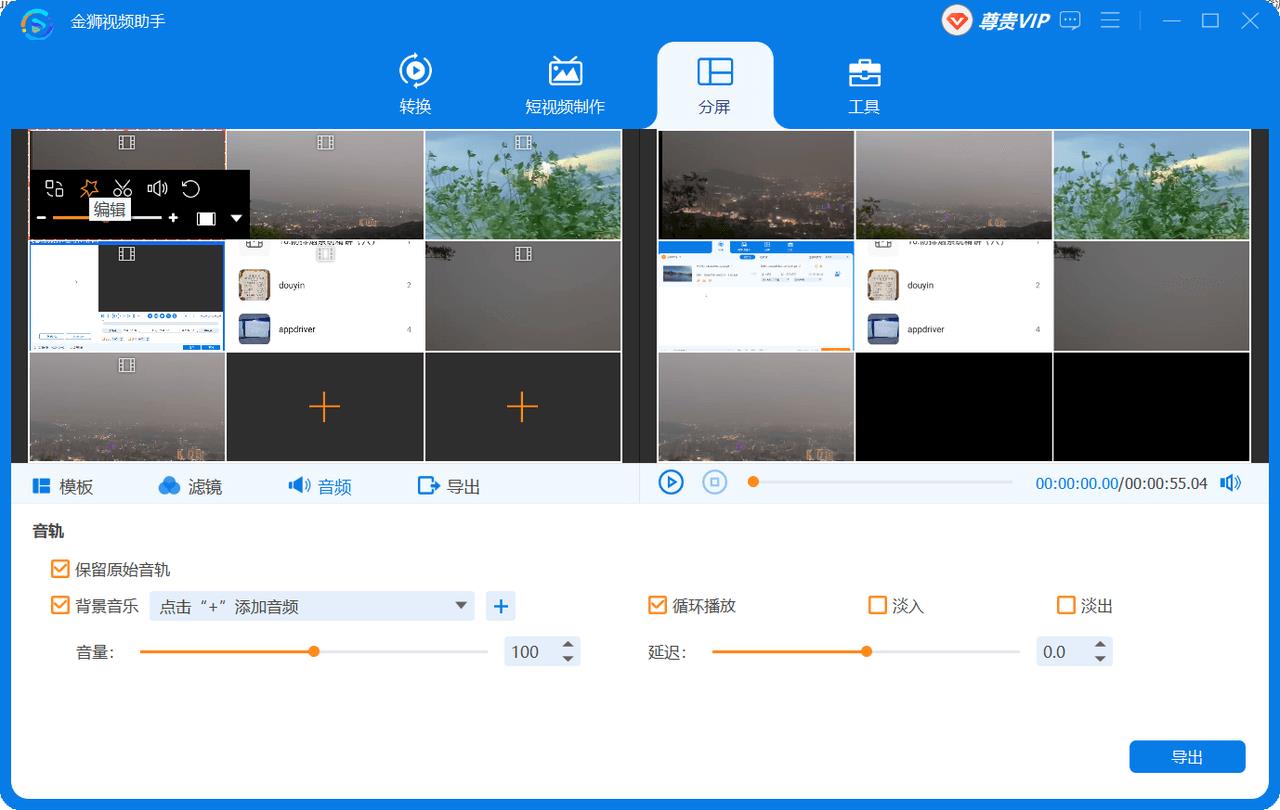Click the blue 导出 button at bottom right
The height and width of the screenshot is (810, 1280).
tap(1187, 757)
